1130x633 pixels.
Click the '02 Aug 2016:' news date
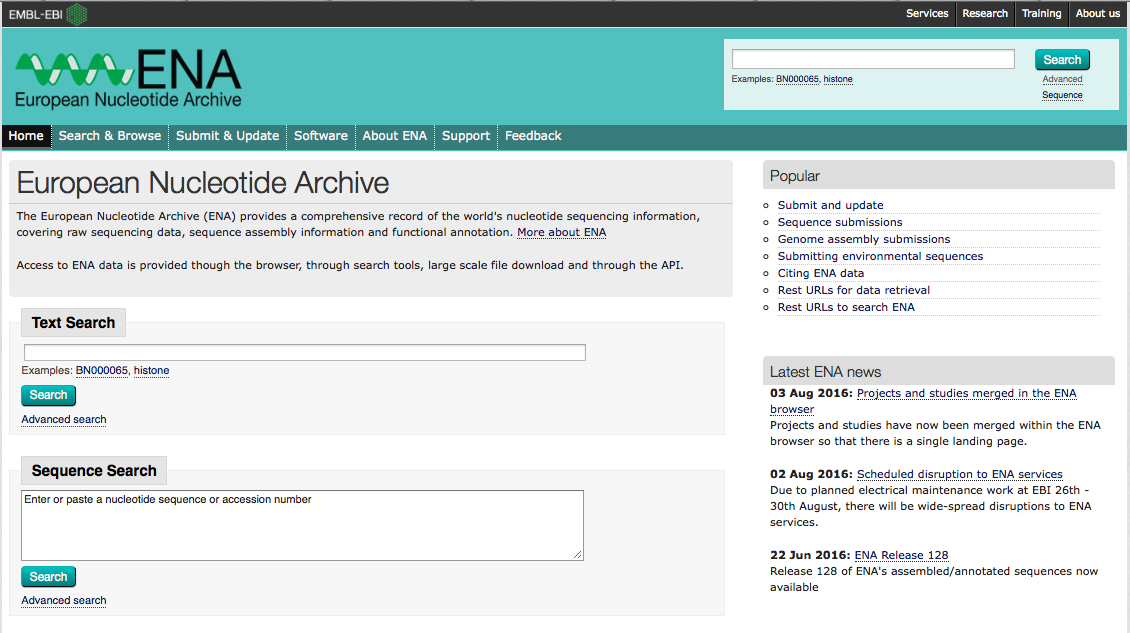tap(811, 474)
